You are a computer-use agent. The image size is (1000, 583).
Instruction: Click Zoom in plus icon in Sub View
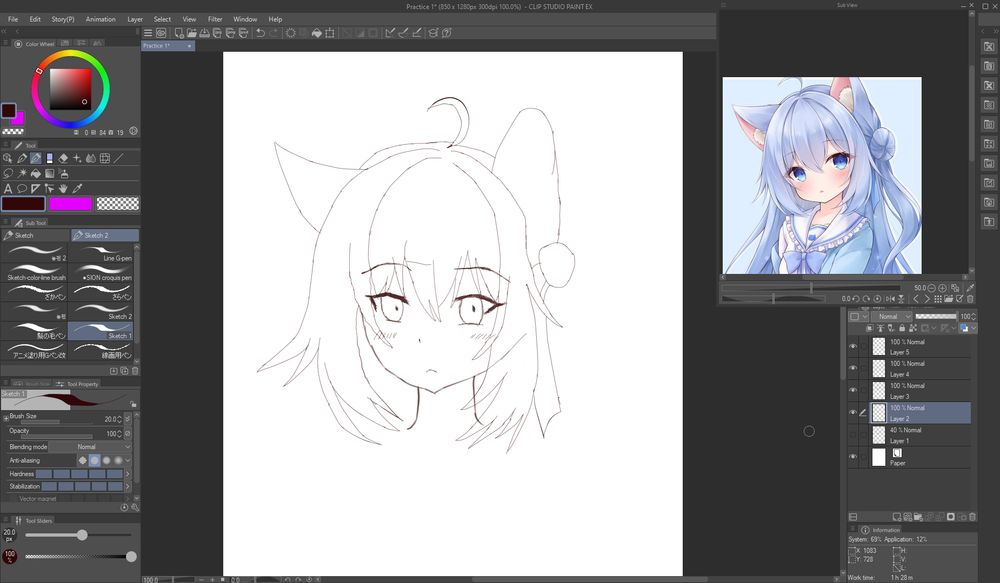tap(943, 288)
